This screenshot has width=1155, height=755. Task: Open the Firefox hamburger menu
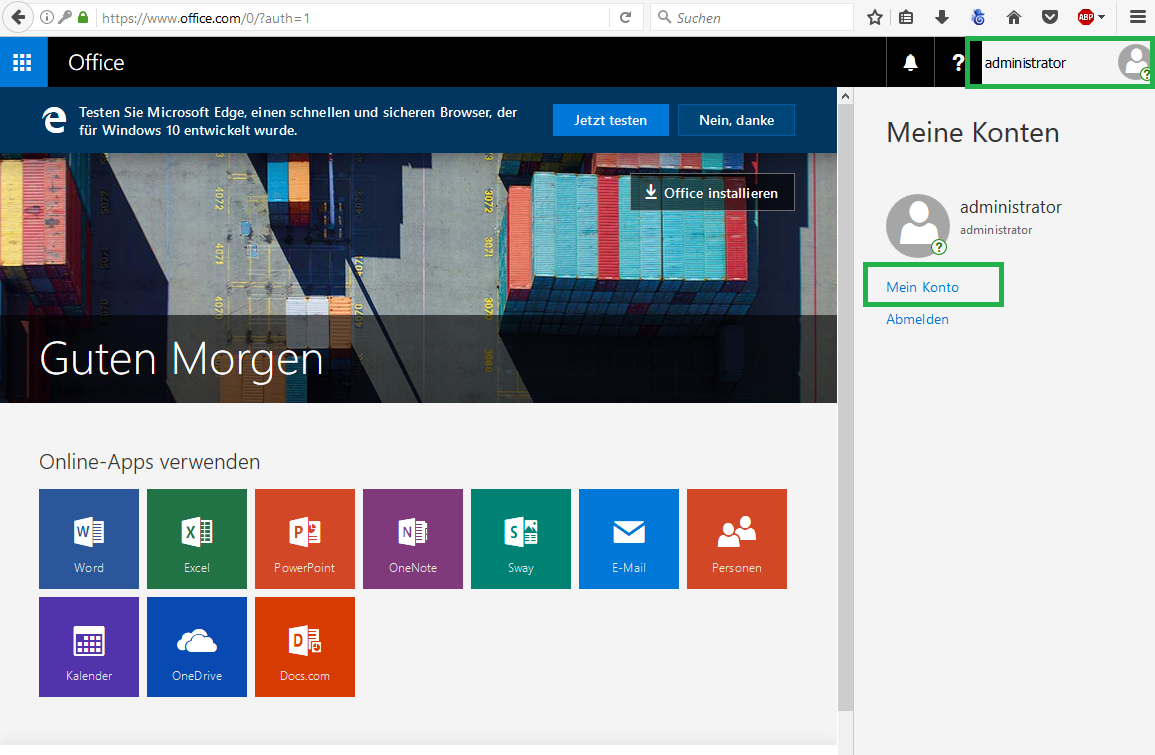click(1137, 17)
